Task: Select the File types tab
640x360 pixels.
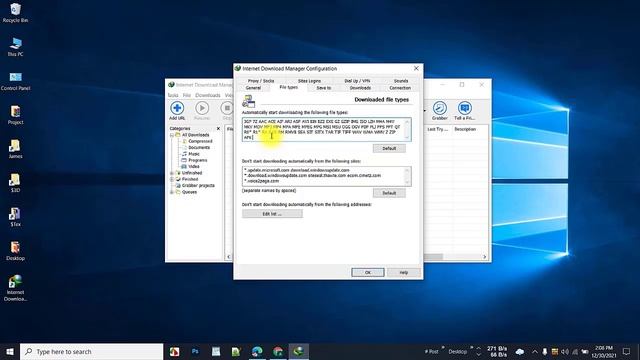Action: click(x=289, y=87)
